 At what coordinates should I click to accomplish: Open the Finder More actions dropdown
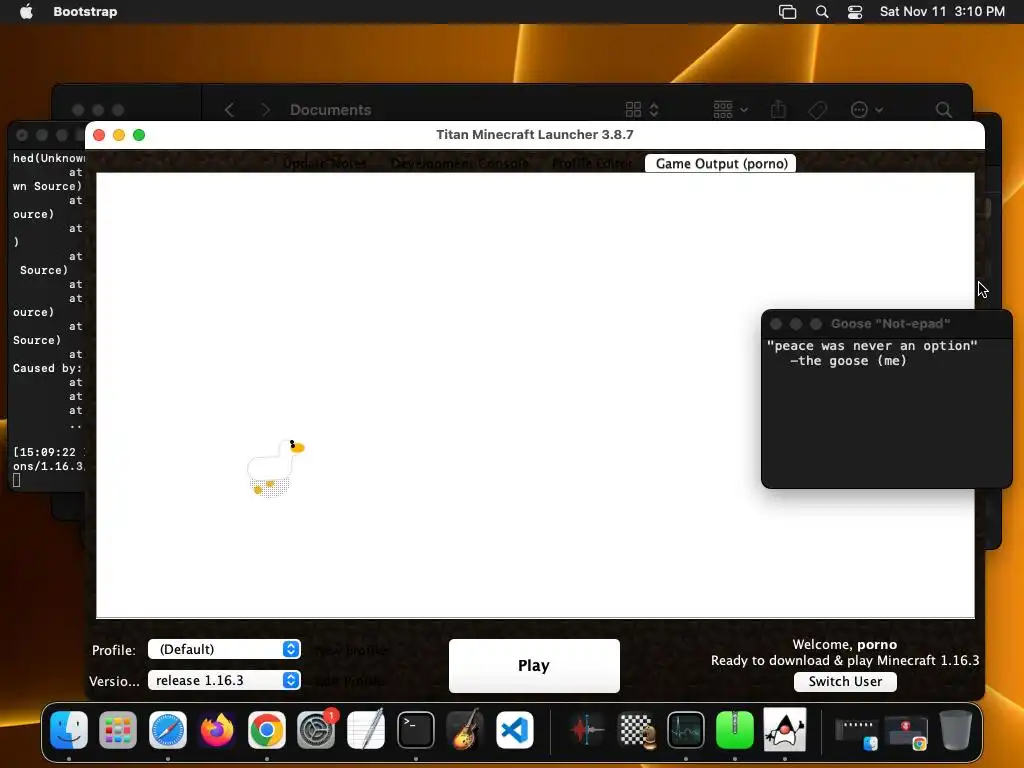point(867,110)
